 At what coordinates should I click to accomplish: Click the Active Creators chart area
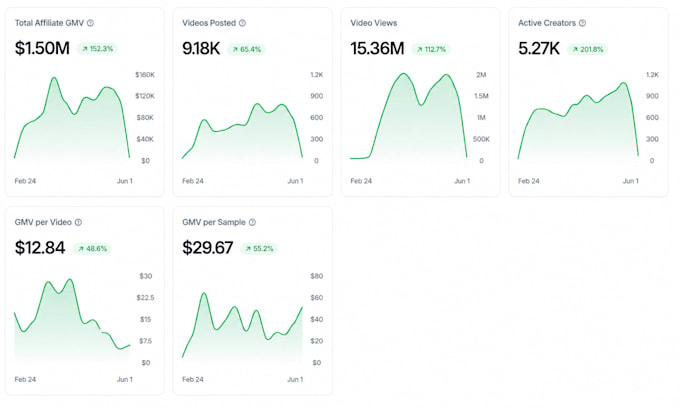pyautogui.click(x=578, y=121)
